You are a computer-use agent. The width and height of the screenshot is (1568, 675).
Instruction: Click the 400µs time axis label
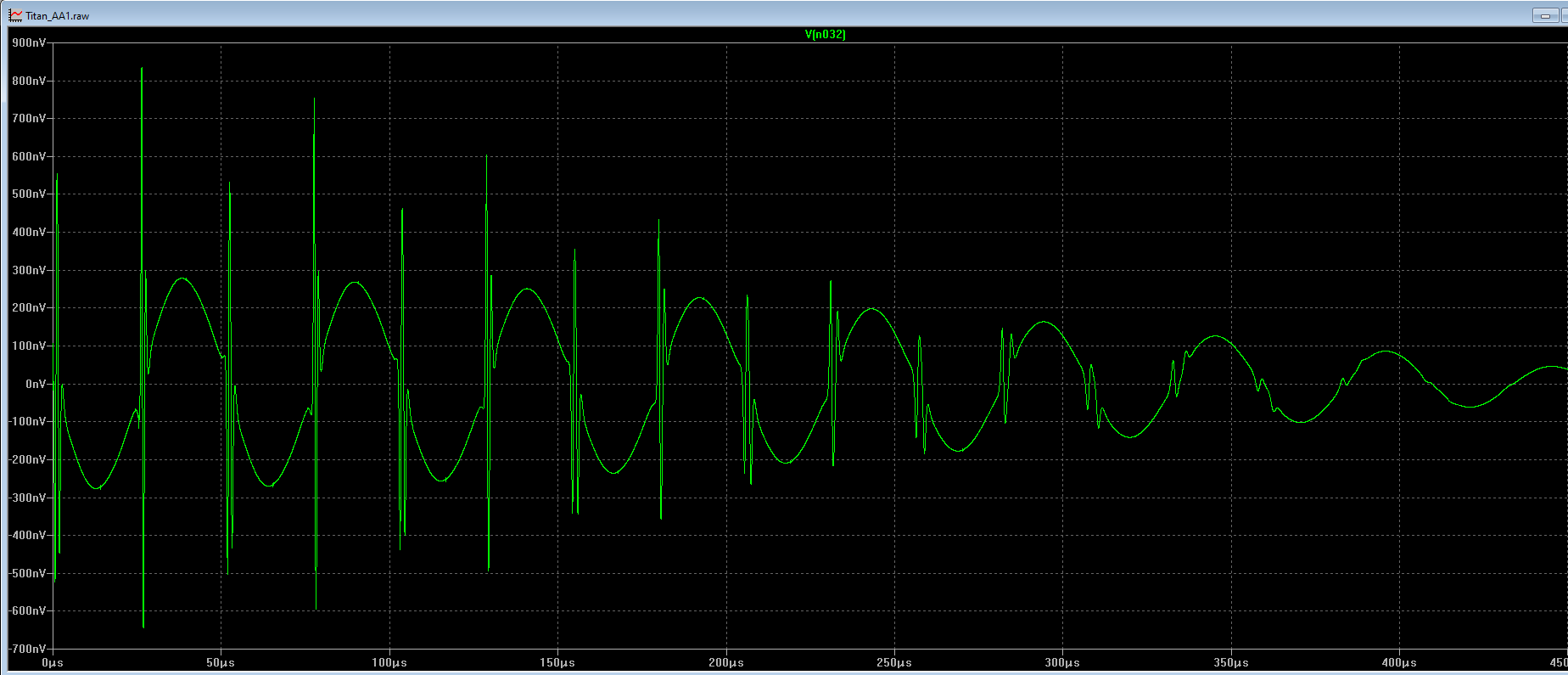(x=1399, y=662)
